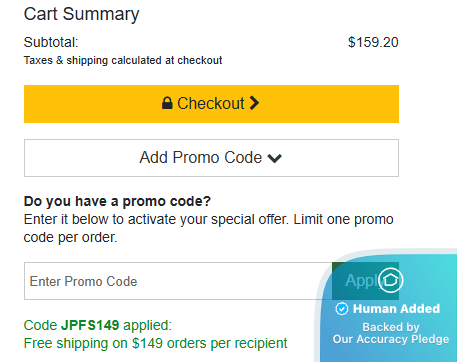Select the Human Added label

click(396, 309)
